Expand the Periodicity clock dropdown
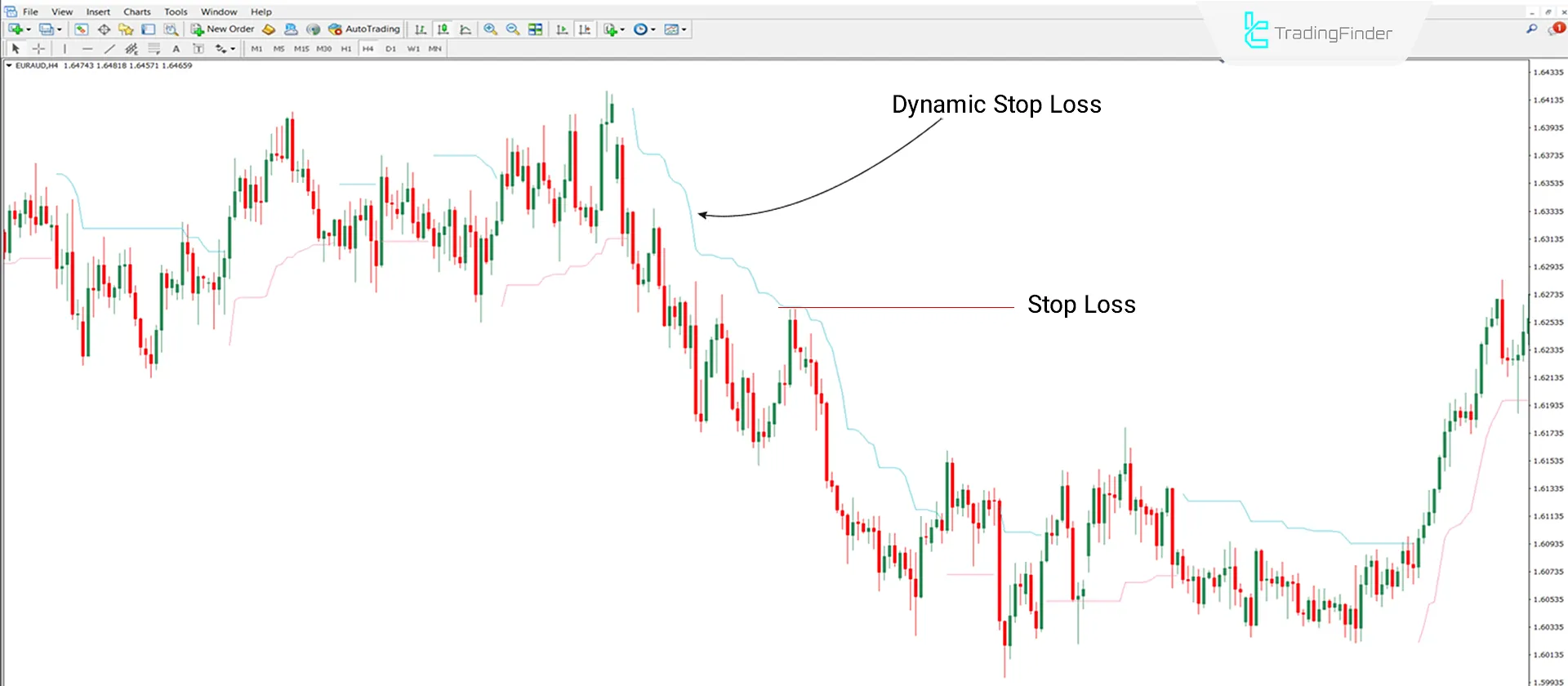This screenshot has width=1568, height=686. tap(653, 29)
